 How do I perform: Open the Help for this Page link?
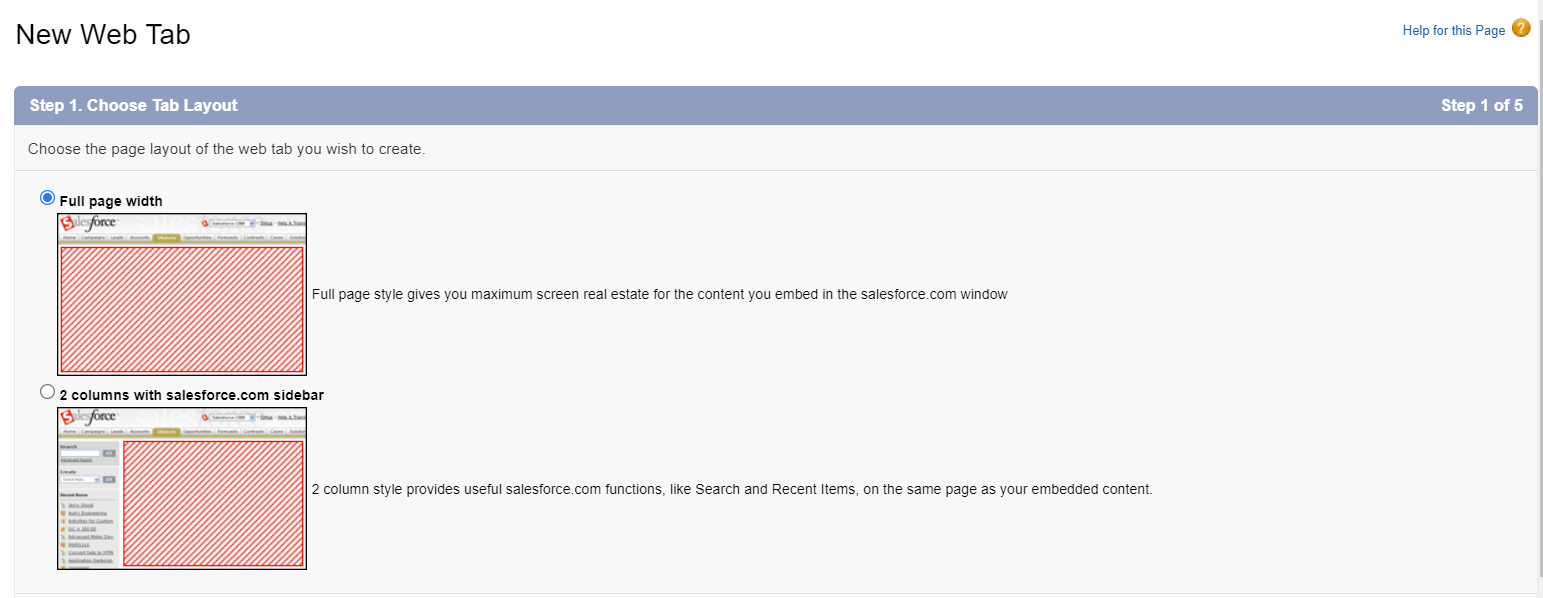tap(1453, 30)
